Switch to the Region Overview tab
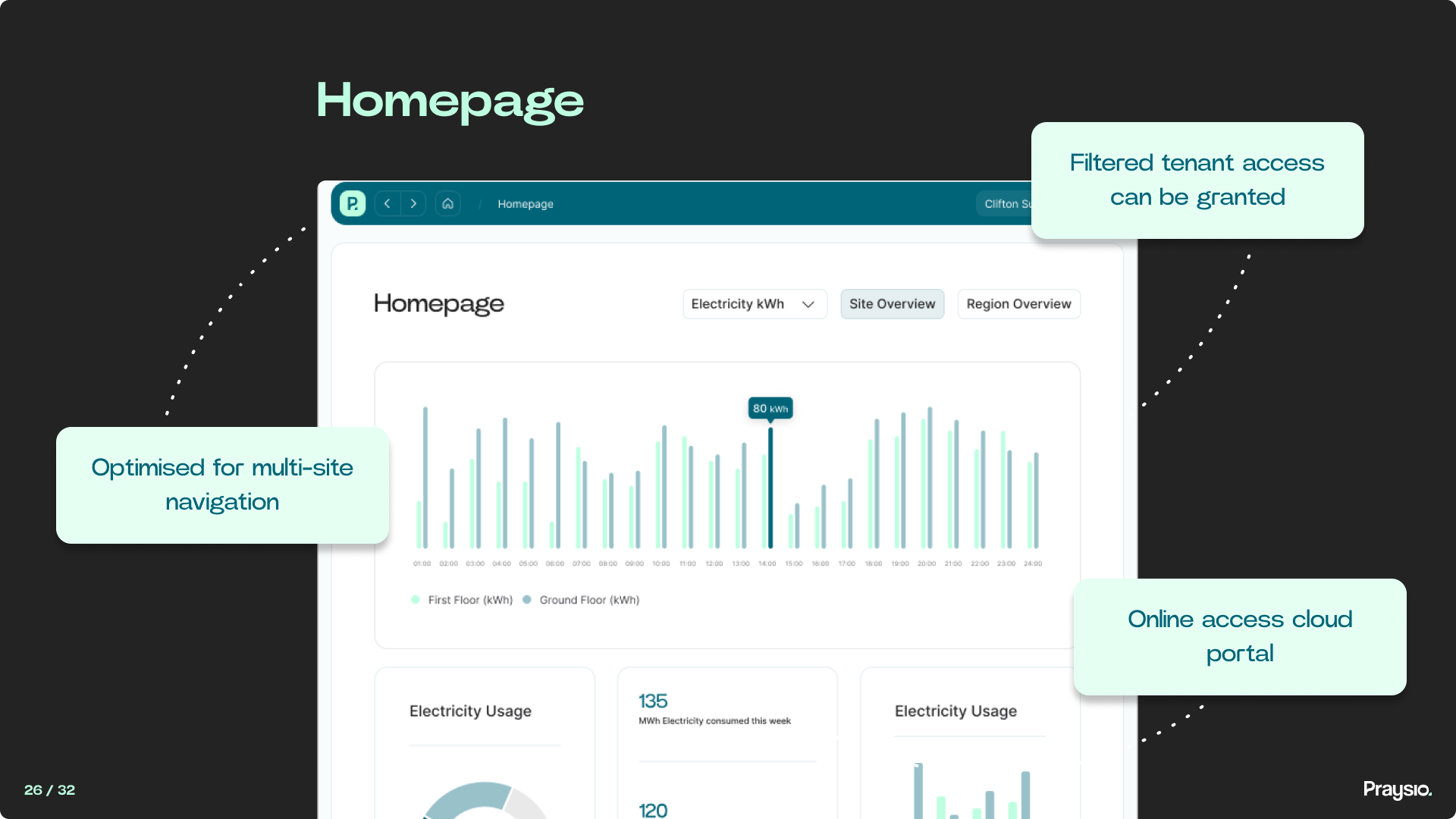 tap(1018, 304)
